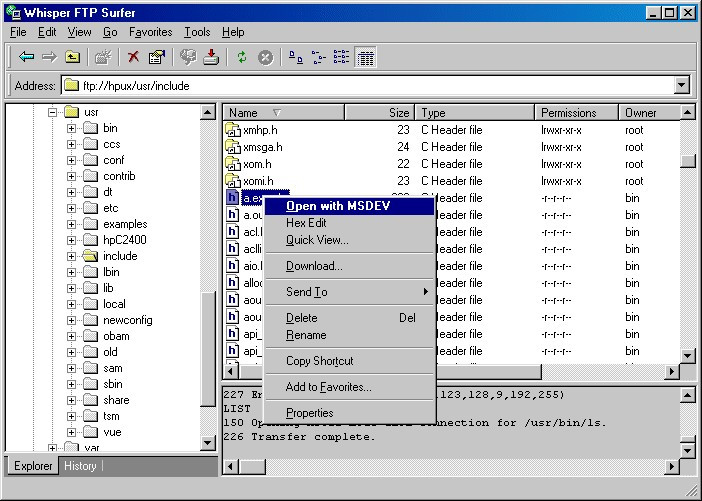Click file list horizontal scroll right arrow
The image size is (702, 501).
672,371
